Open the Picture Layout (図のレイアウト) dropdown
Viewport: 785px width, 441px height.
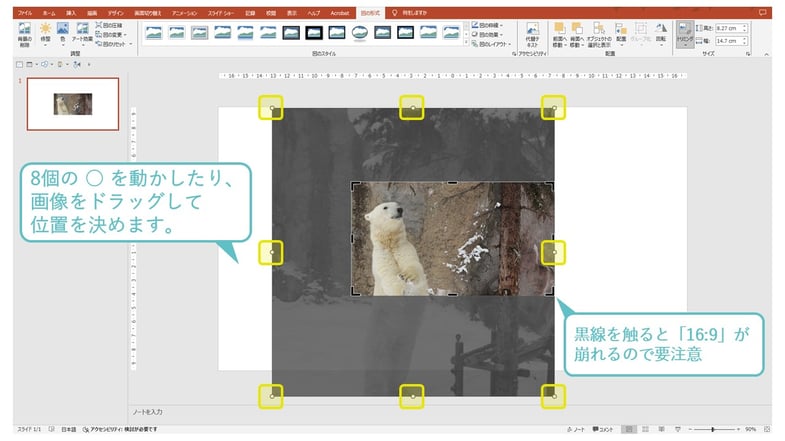491,44
